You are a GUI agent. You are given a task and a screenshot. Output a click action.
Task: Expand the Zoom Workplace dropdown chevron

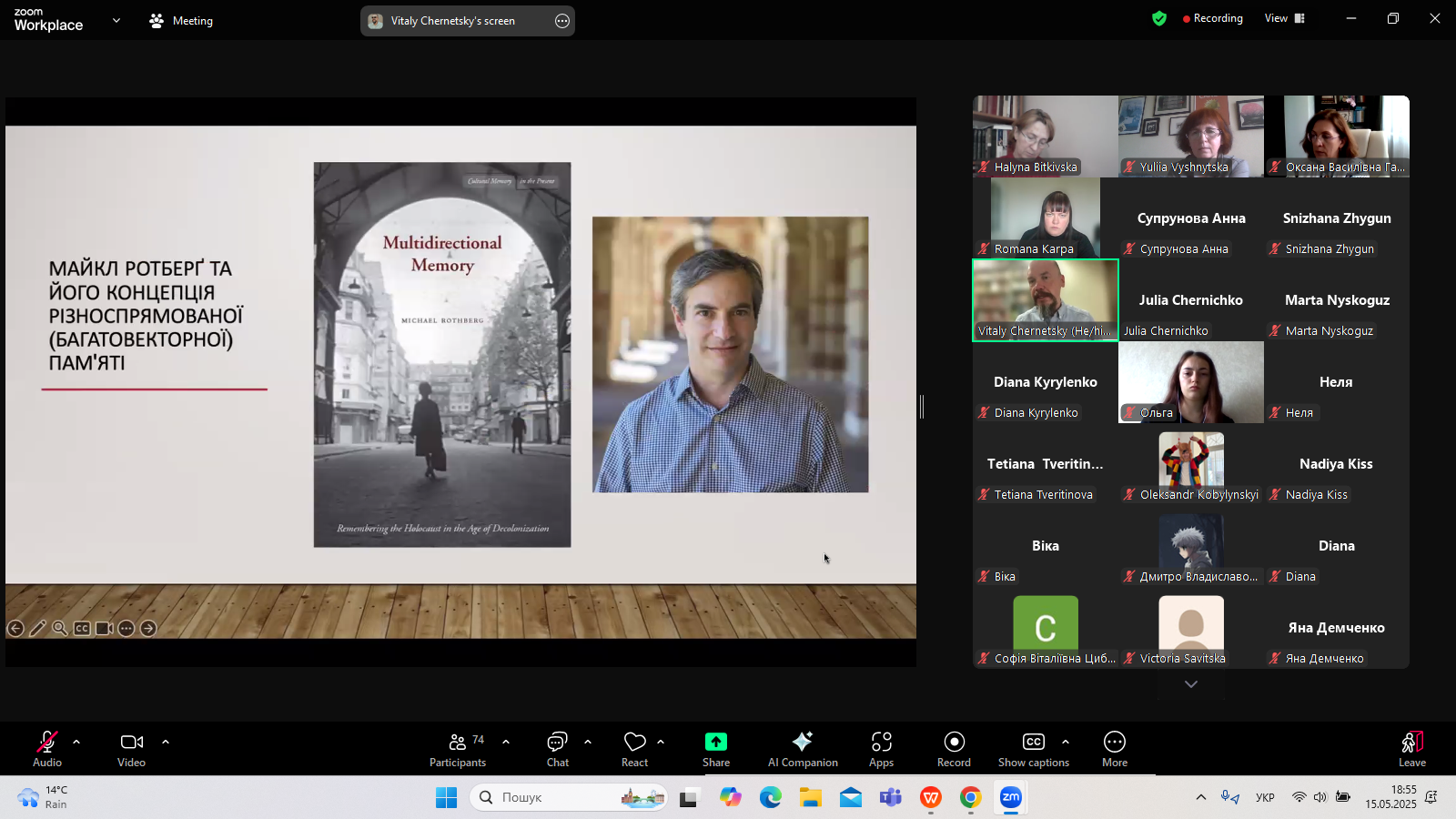click(x=116, y=20)
